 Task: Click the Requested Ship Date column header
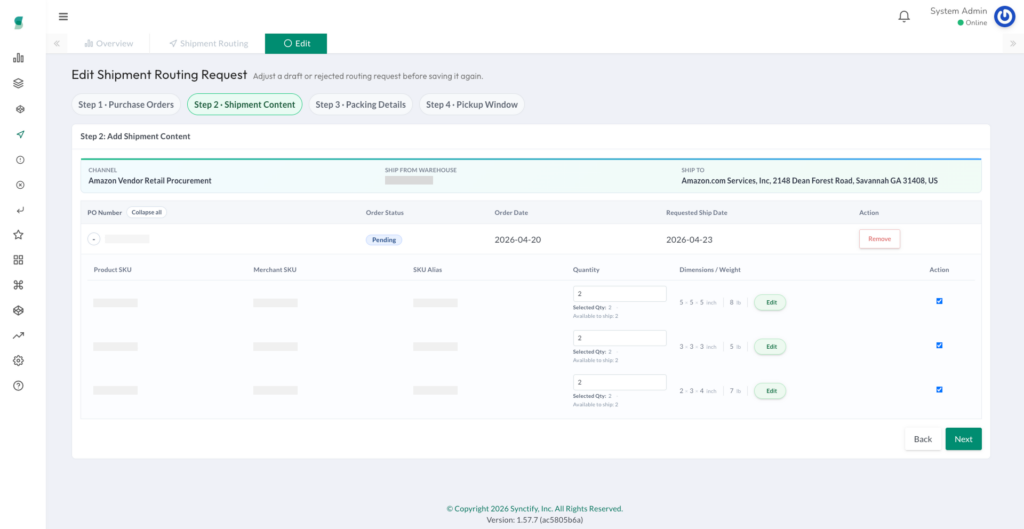pos(696,212)
